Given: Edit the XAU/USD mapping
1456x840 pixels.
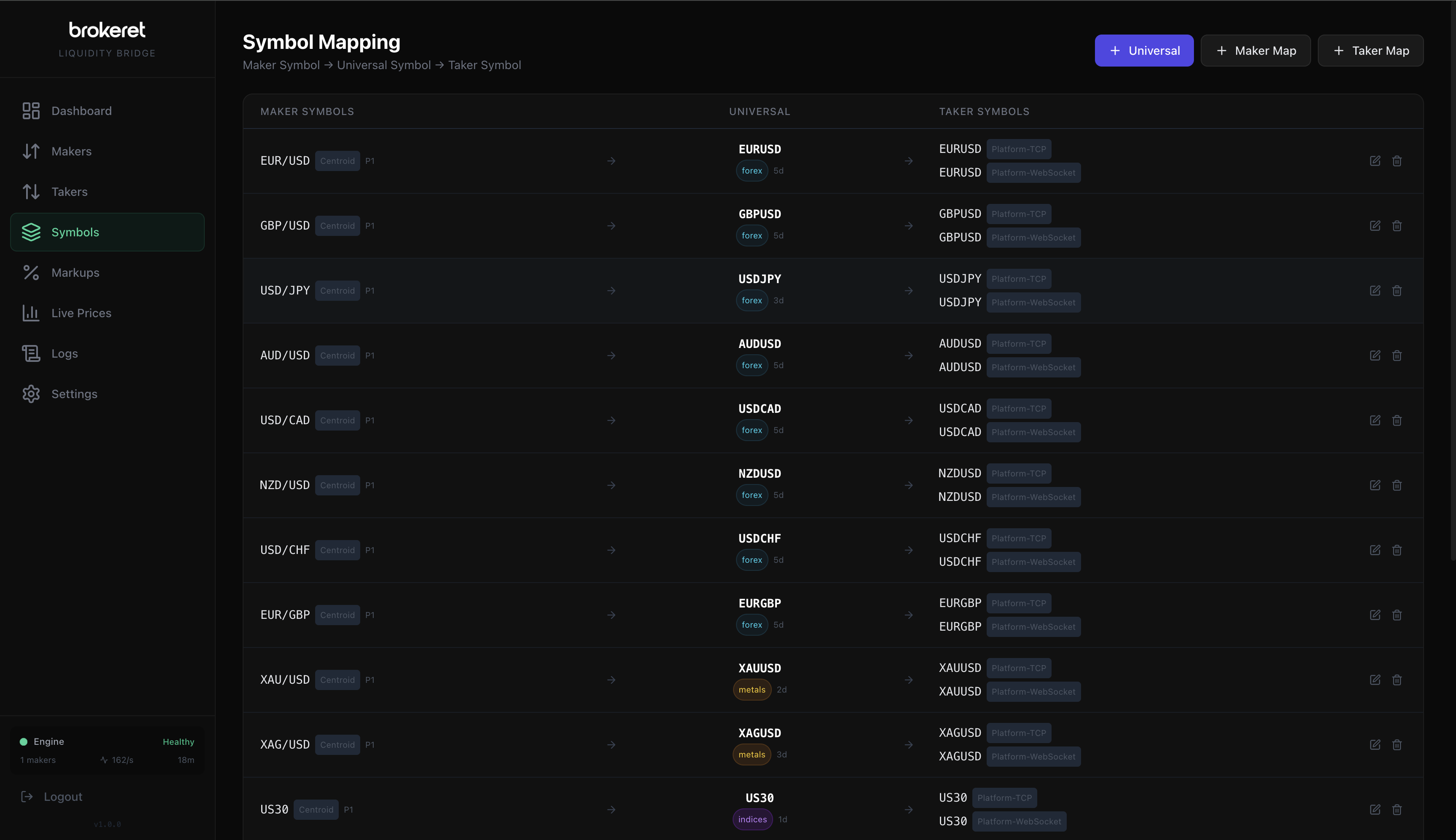Looking at the screenshot, I should click(1376, 679).
